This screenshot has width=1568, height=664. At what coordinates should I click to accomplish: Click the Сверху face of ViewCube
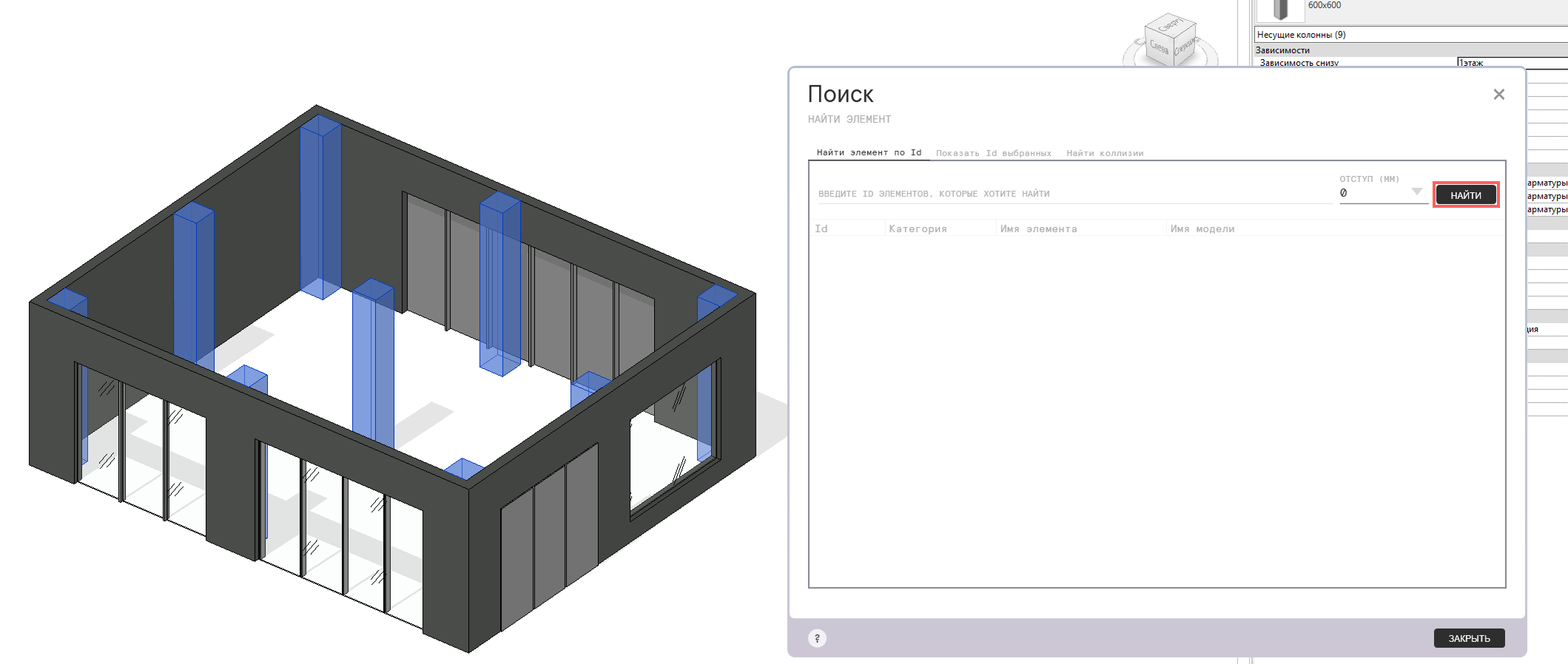pyautogui.click(x=1171, y=26)
